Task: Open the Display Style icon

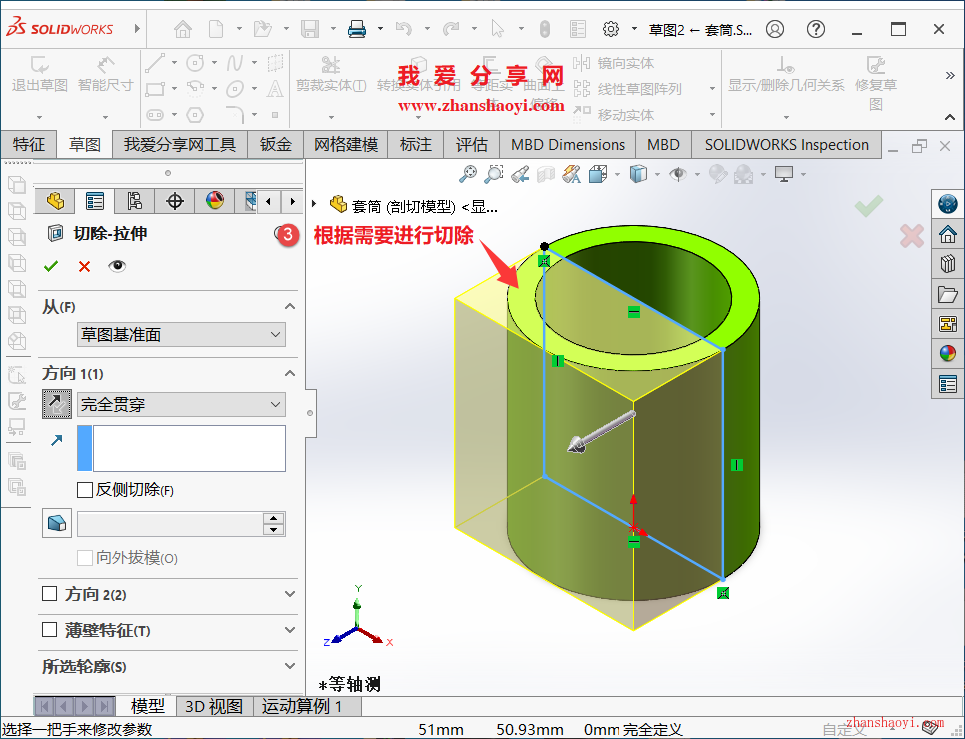Action: pos(638,174)
